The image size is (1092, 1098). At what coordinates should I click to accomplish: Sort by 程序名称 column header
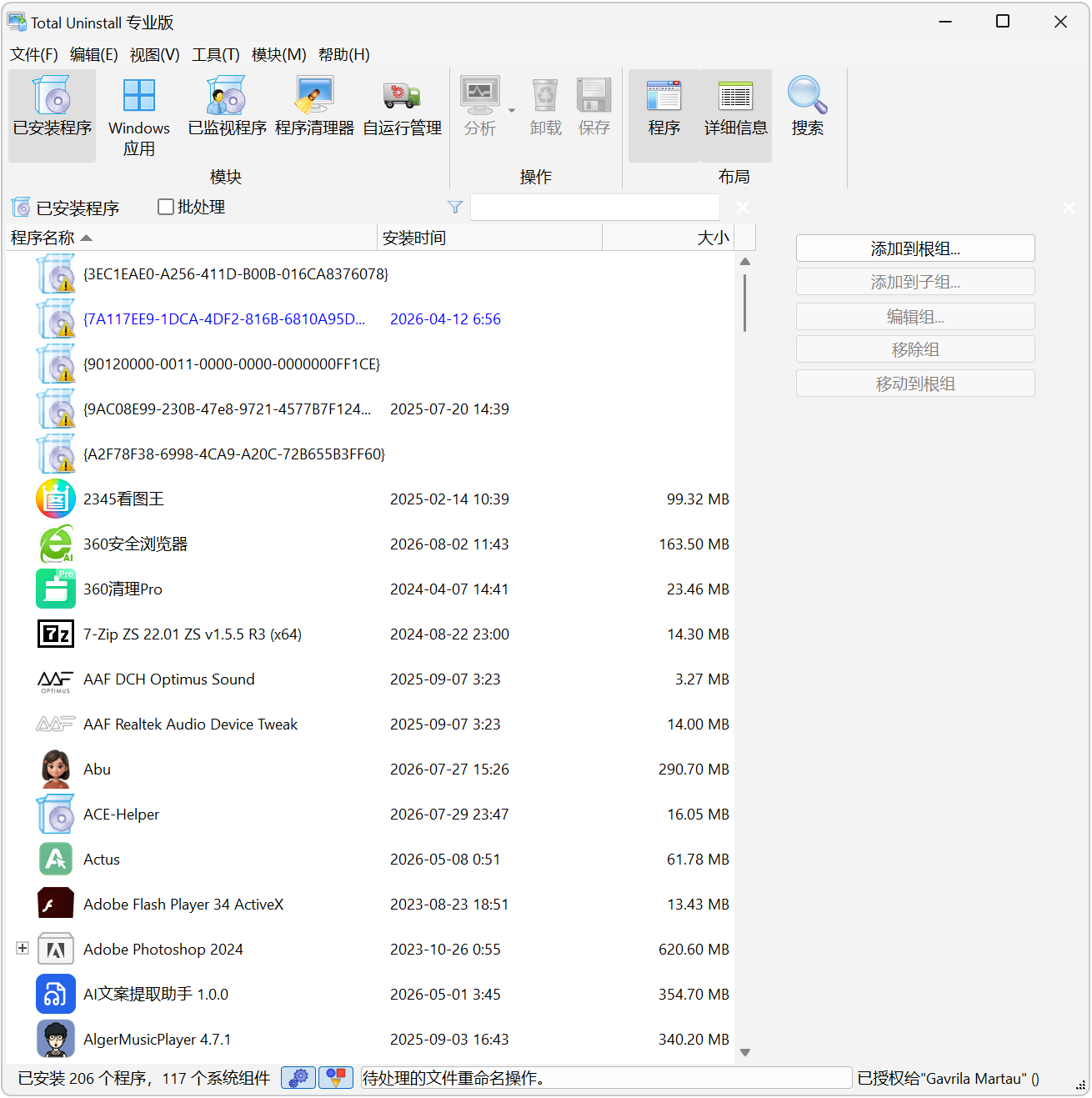(x=192, y=238)
